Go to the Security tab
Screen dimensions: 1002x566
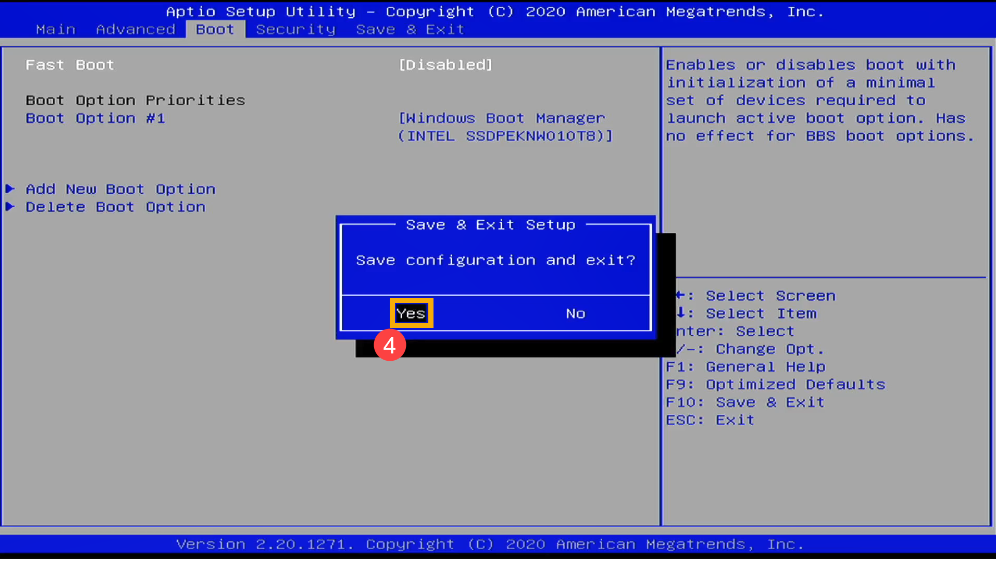(x=297, y=29)
